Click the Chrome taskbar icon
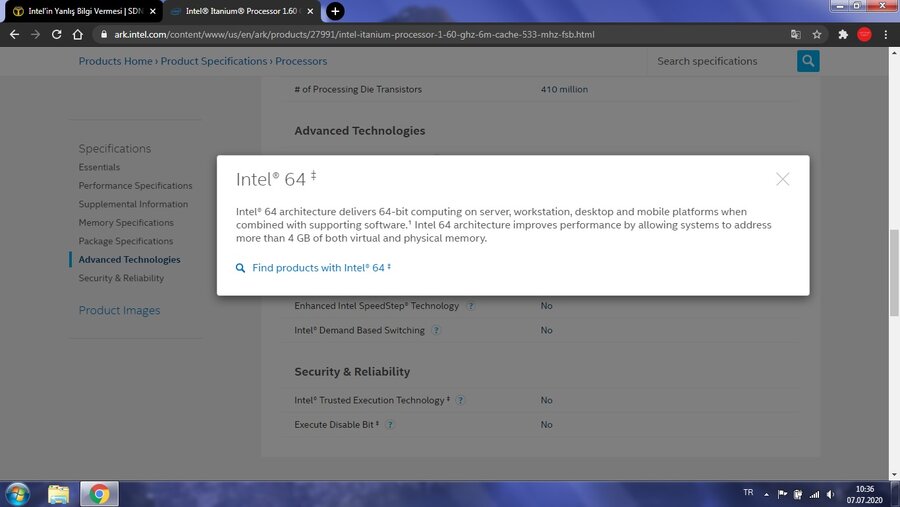900x507 pixels. point(99,494)
